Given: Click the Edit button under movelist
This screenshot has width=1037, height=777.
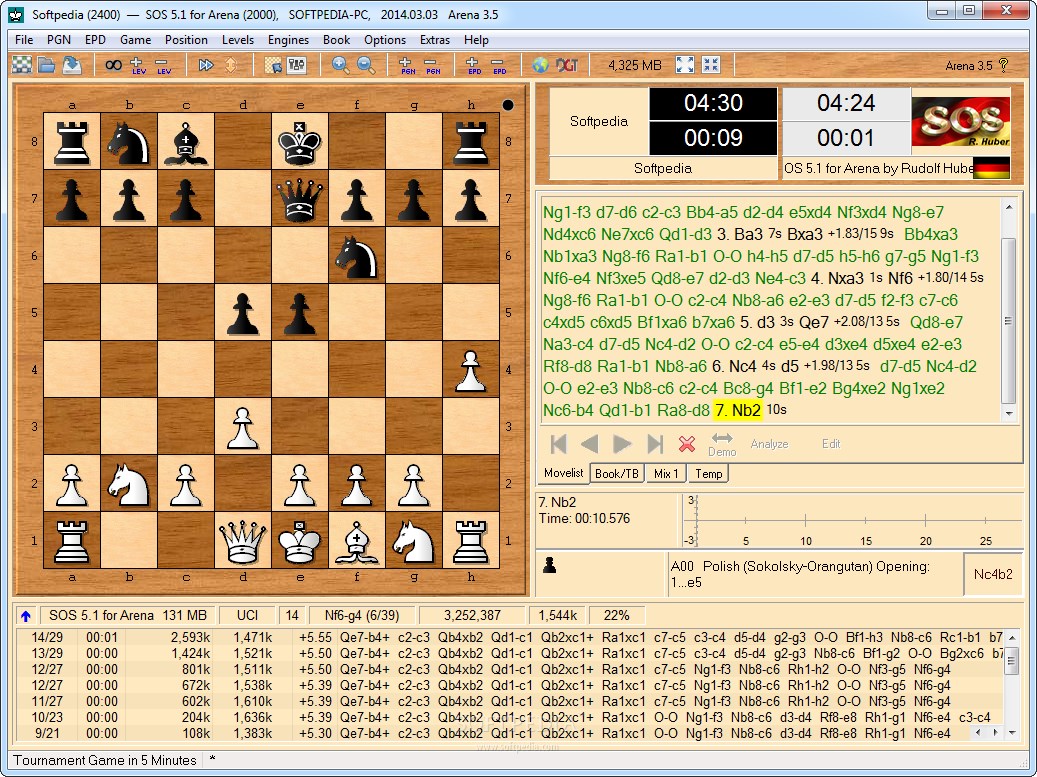Looking at the screenshot, I should click(831, 444).
